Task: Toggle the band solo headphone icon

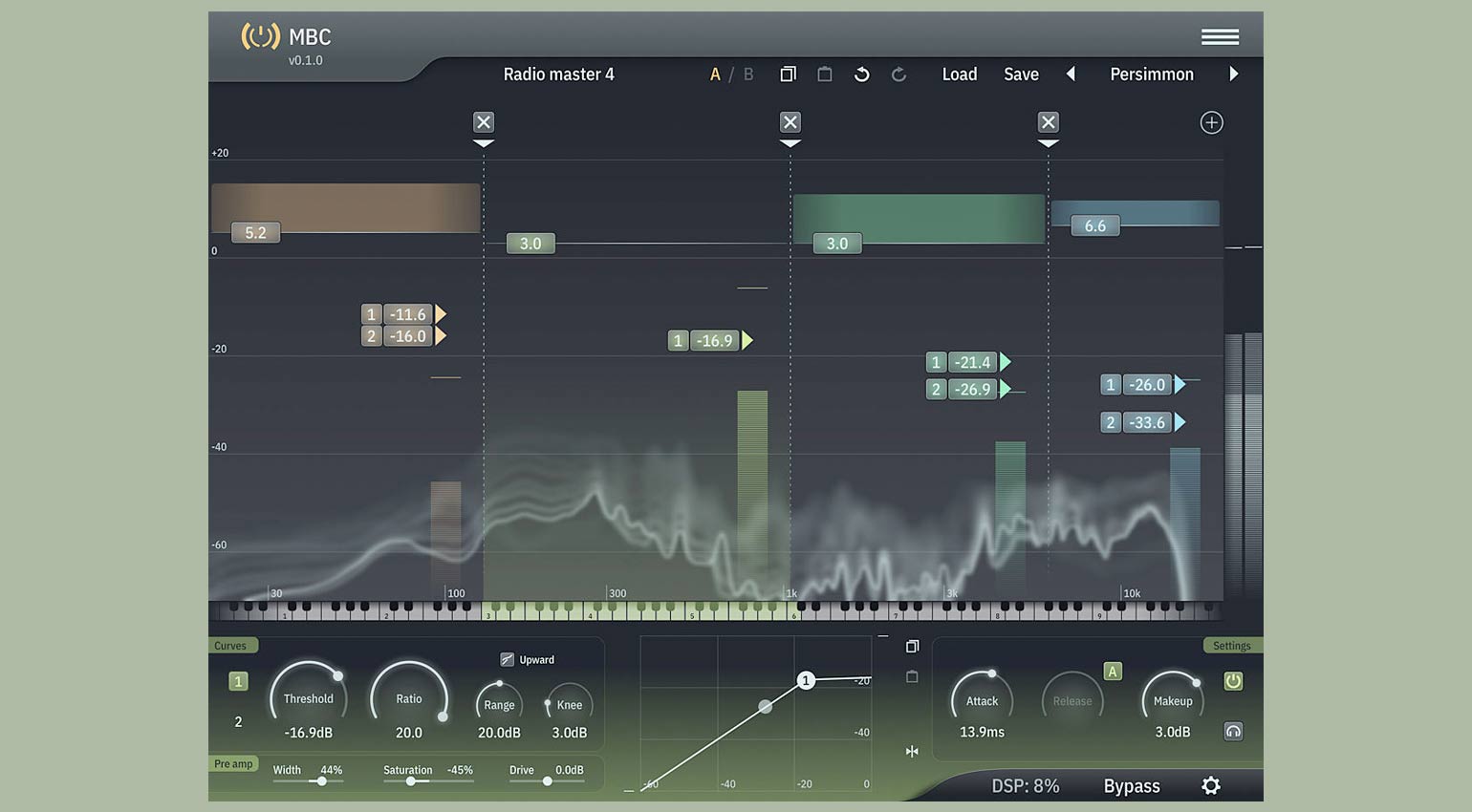Action: (1233, 731)
